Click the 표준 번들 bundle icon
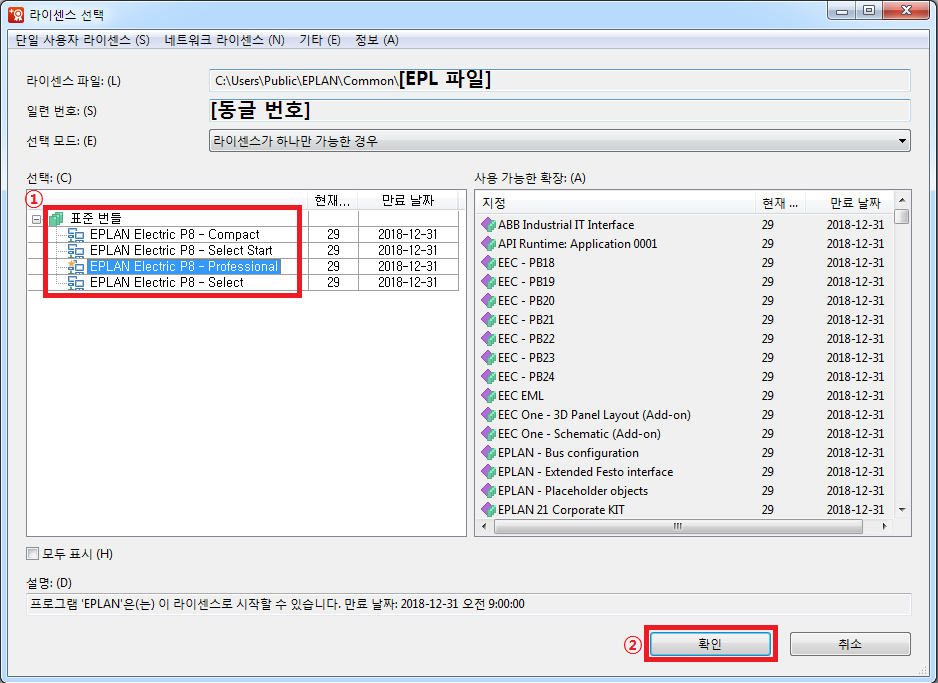The image size is (938, 683). [x=56, y=219]
